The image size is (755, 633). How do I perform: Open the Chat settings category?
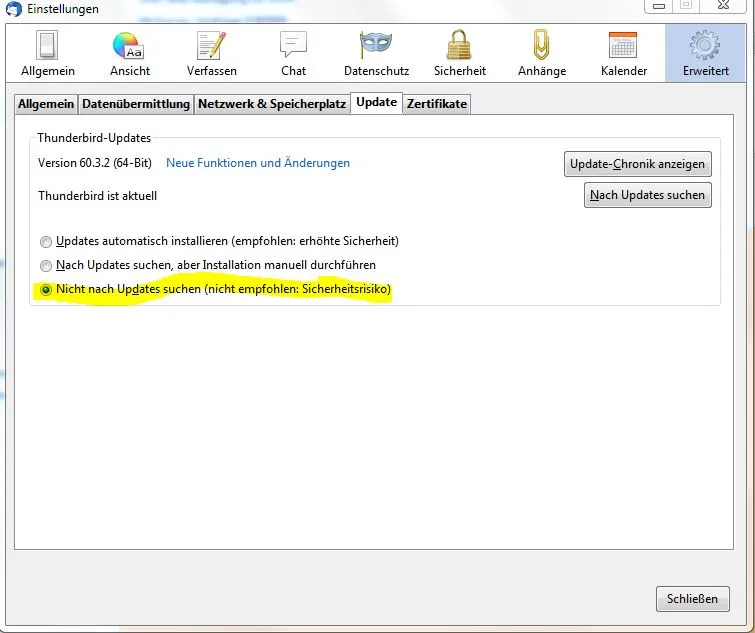(x=293, y=53)
